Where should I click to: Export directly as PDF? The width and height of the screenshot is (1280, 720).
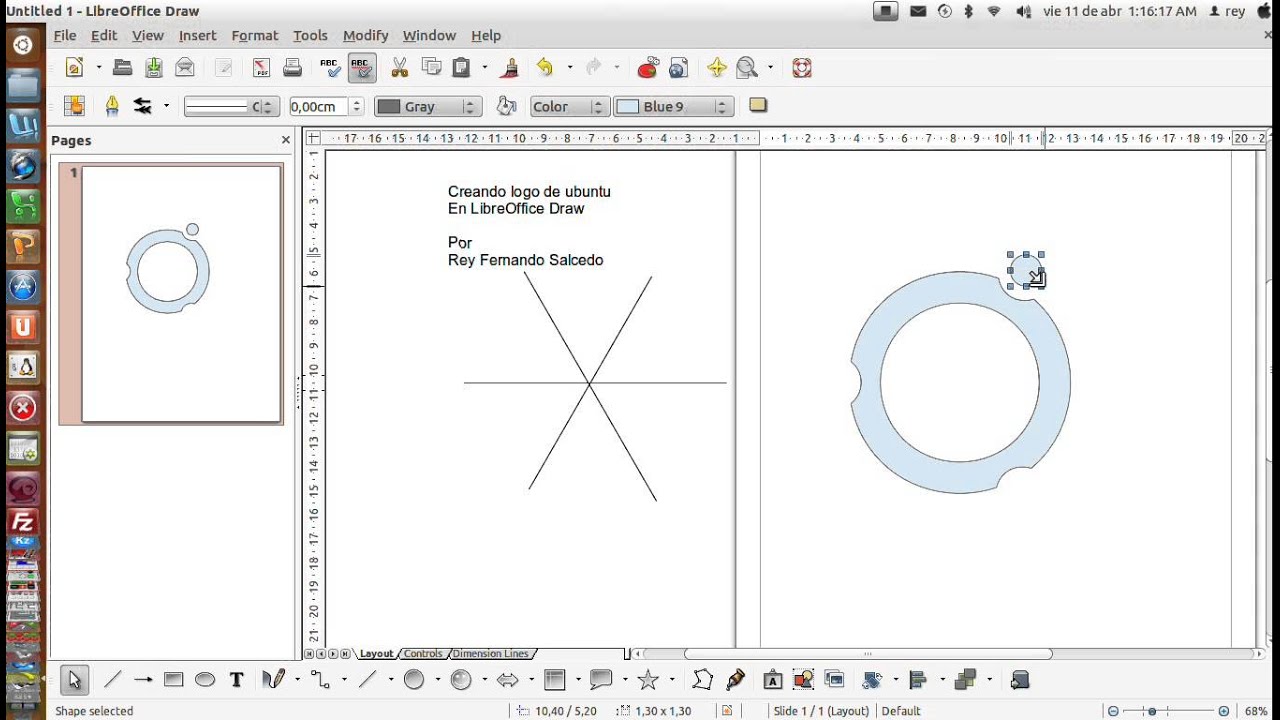pos(261,68)
